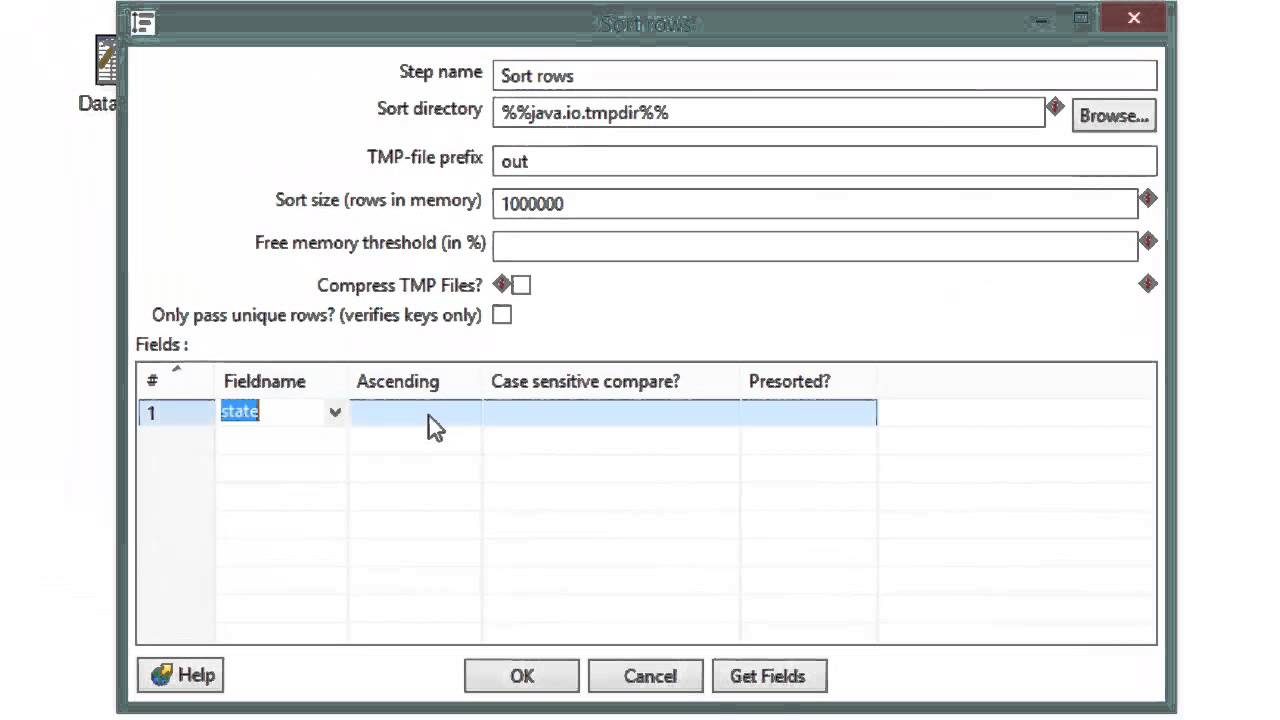Click the Sort size rows in memory field
This screenshot has height=720, width=1280.
[815, 203]
